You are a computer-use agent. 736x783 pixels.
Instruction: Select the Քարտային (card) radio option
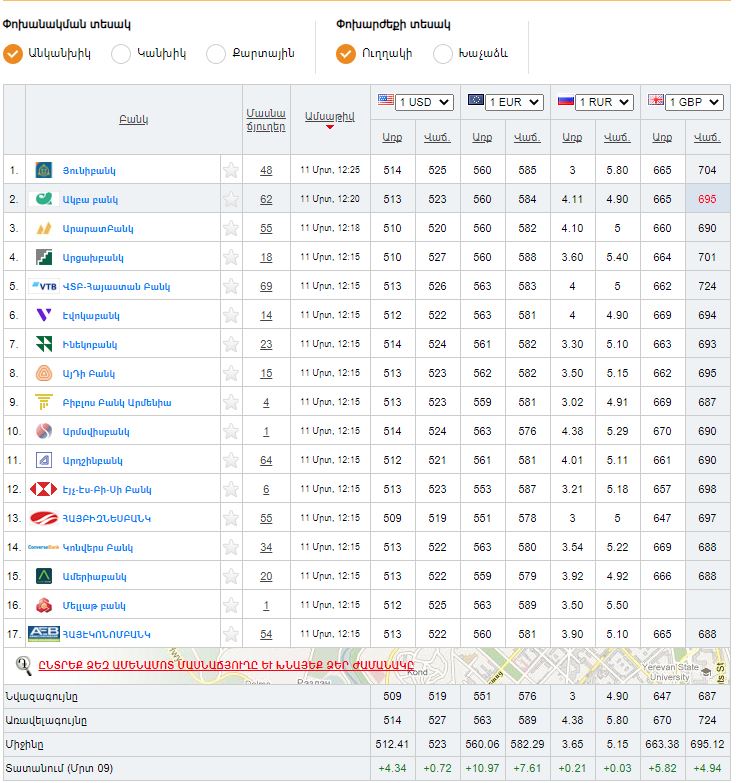click(x=216, y=54)
